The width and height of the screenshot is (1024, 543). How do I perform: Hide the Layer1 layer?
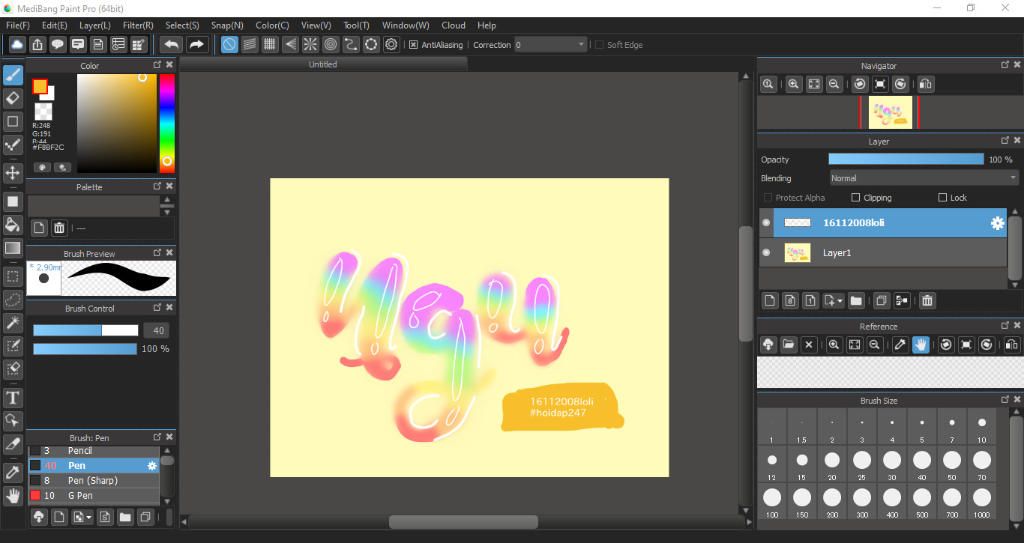click(766, 253)
